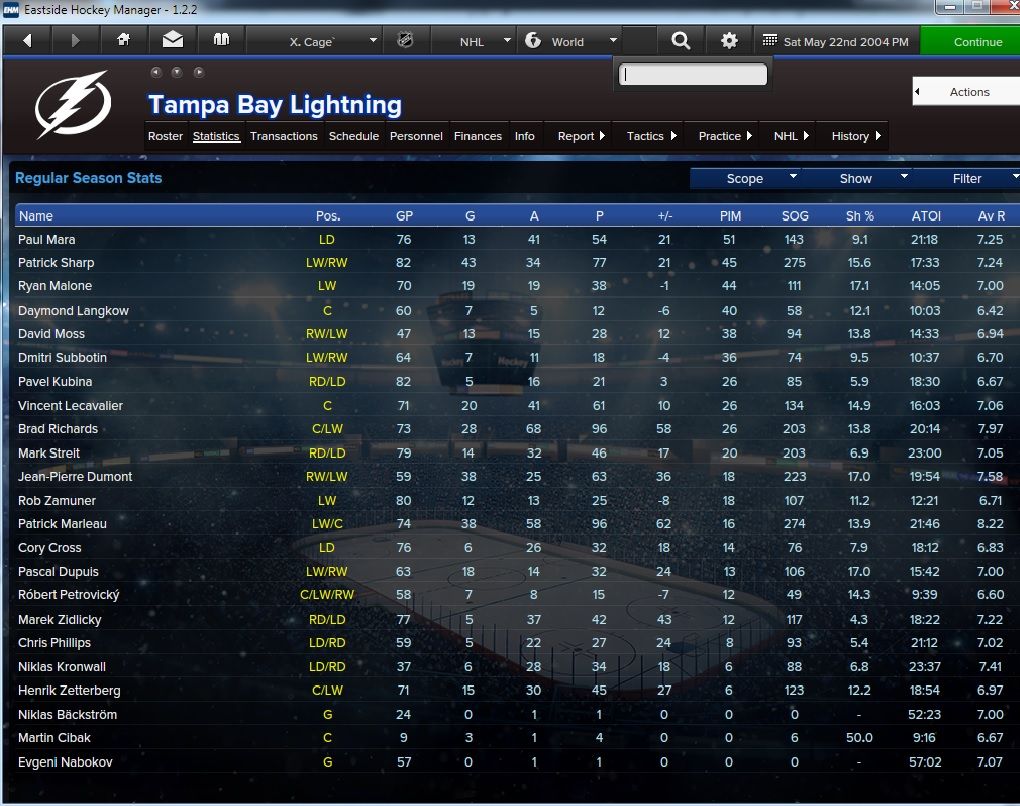Open player Martin Cibak

point(54,738)
